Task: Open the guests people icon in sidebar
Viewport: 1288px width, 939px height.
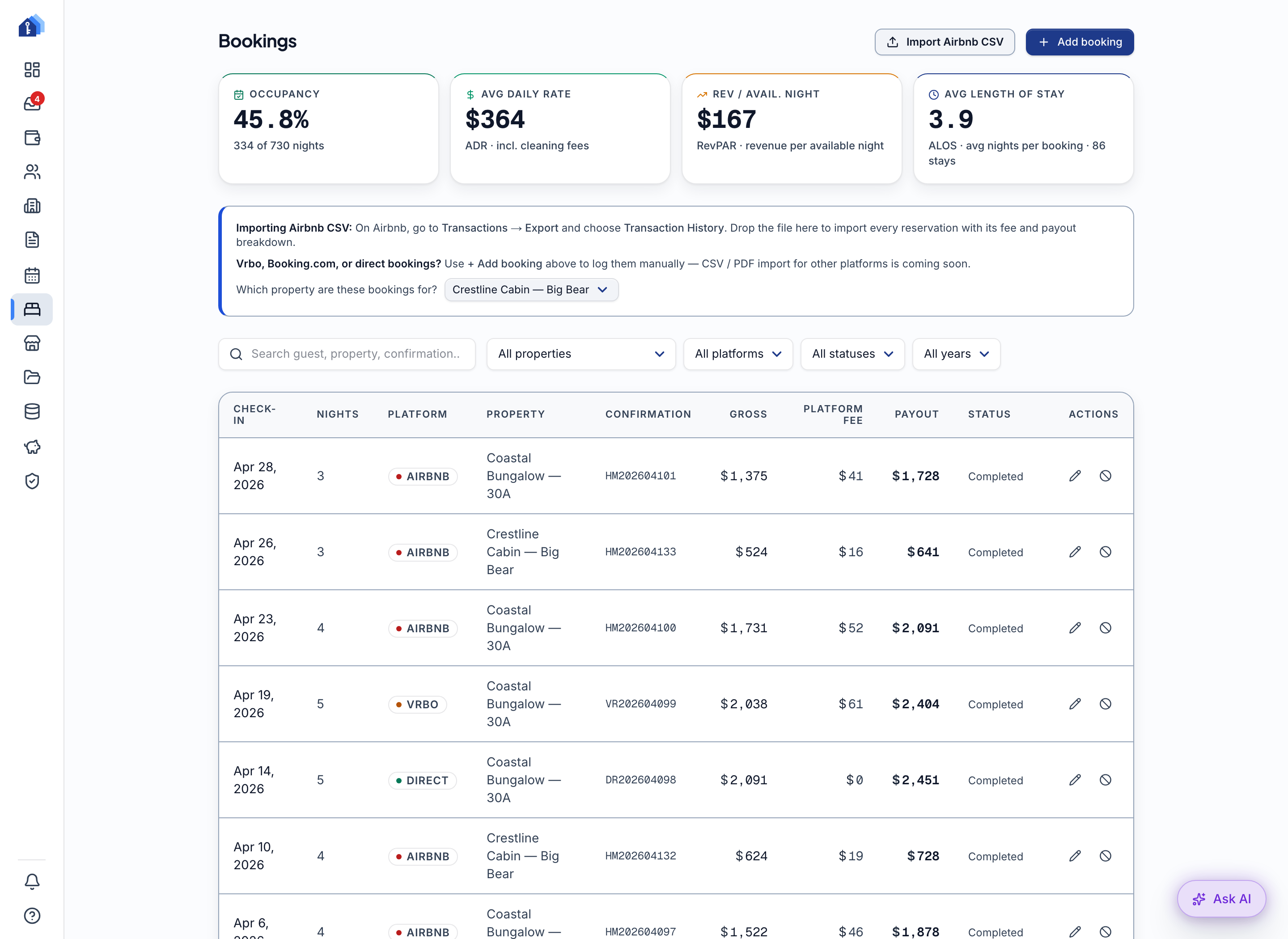Action: click(32, 172)
